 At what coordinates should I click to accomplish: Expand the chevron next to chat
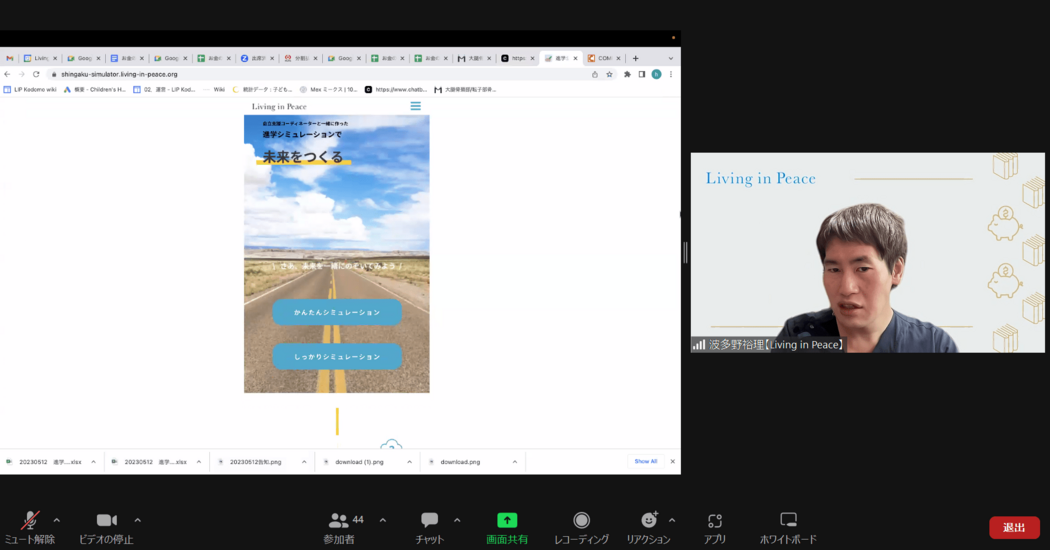[457, 520]
